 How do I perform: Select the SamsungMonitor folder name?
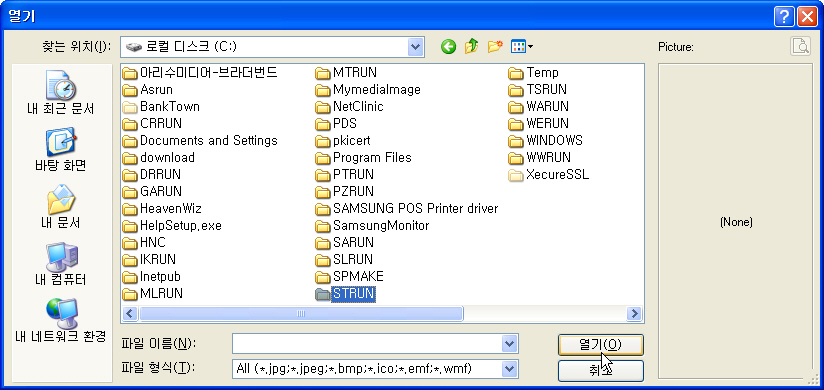[381, 226]
